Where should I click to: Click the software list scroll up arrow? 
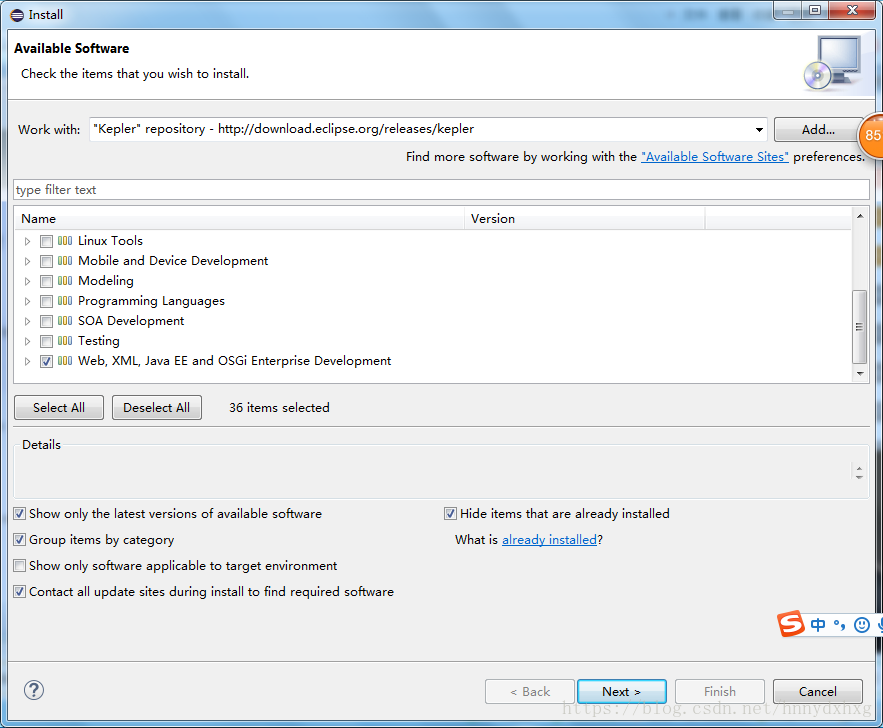[860, 216]
